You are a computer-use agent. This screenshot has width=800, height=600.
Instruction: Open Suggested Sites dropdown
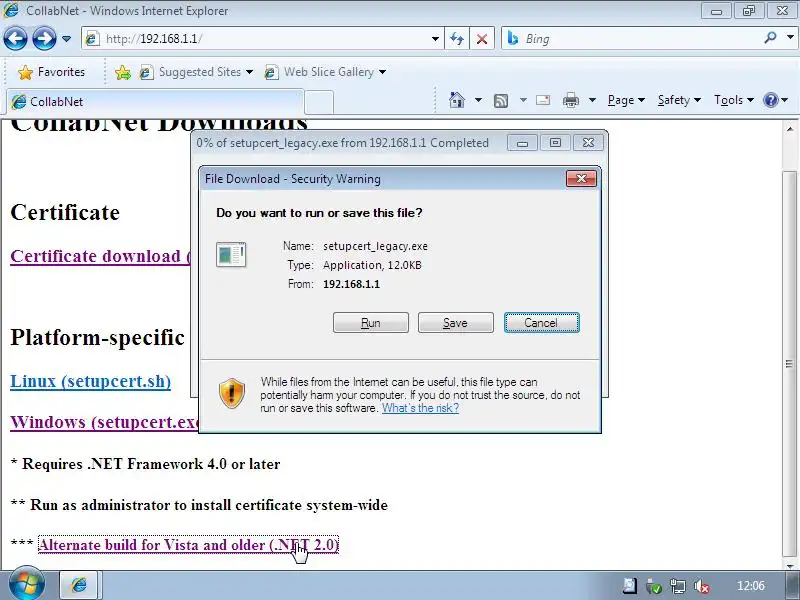pyautogui.click(x=196, y=72)
